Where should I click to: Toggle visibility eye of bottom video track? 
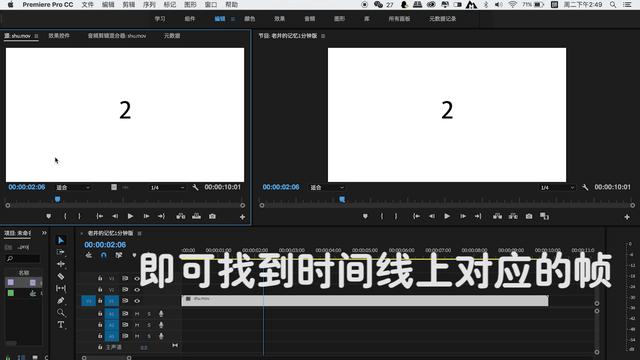coord(137,301)
